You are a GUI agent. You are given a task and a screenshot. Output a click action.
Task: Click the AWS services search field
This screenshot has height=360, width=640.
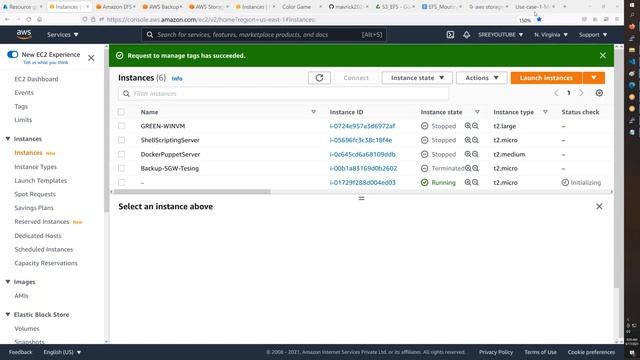pos(264,35)
